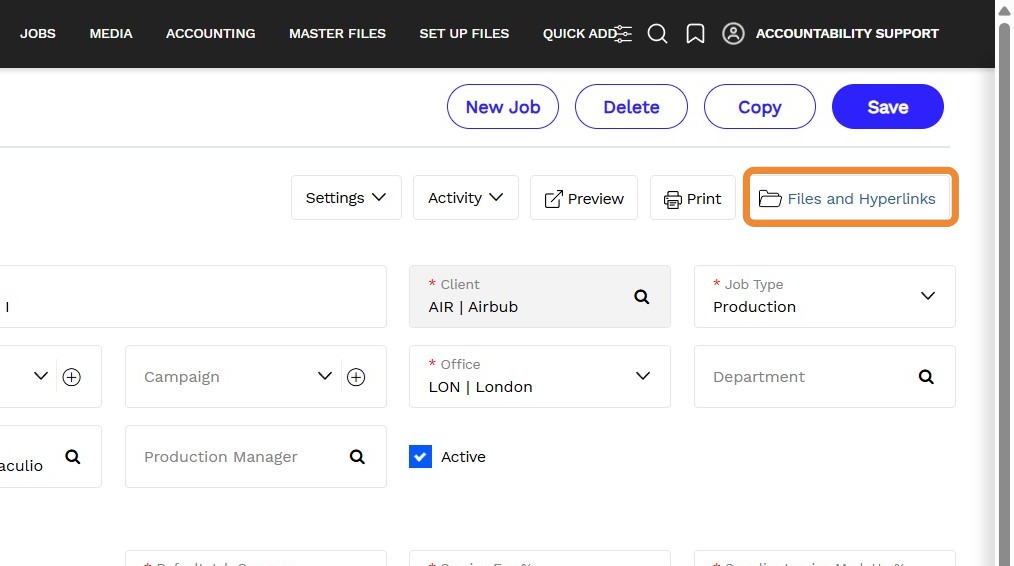1014x566 pixels.
Task: Click the New Job button
Action: coord(502,107)
